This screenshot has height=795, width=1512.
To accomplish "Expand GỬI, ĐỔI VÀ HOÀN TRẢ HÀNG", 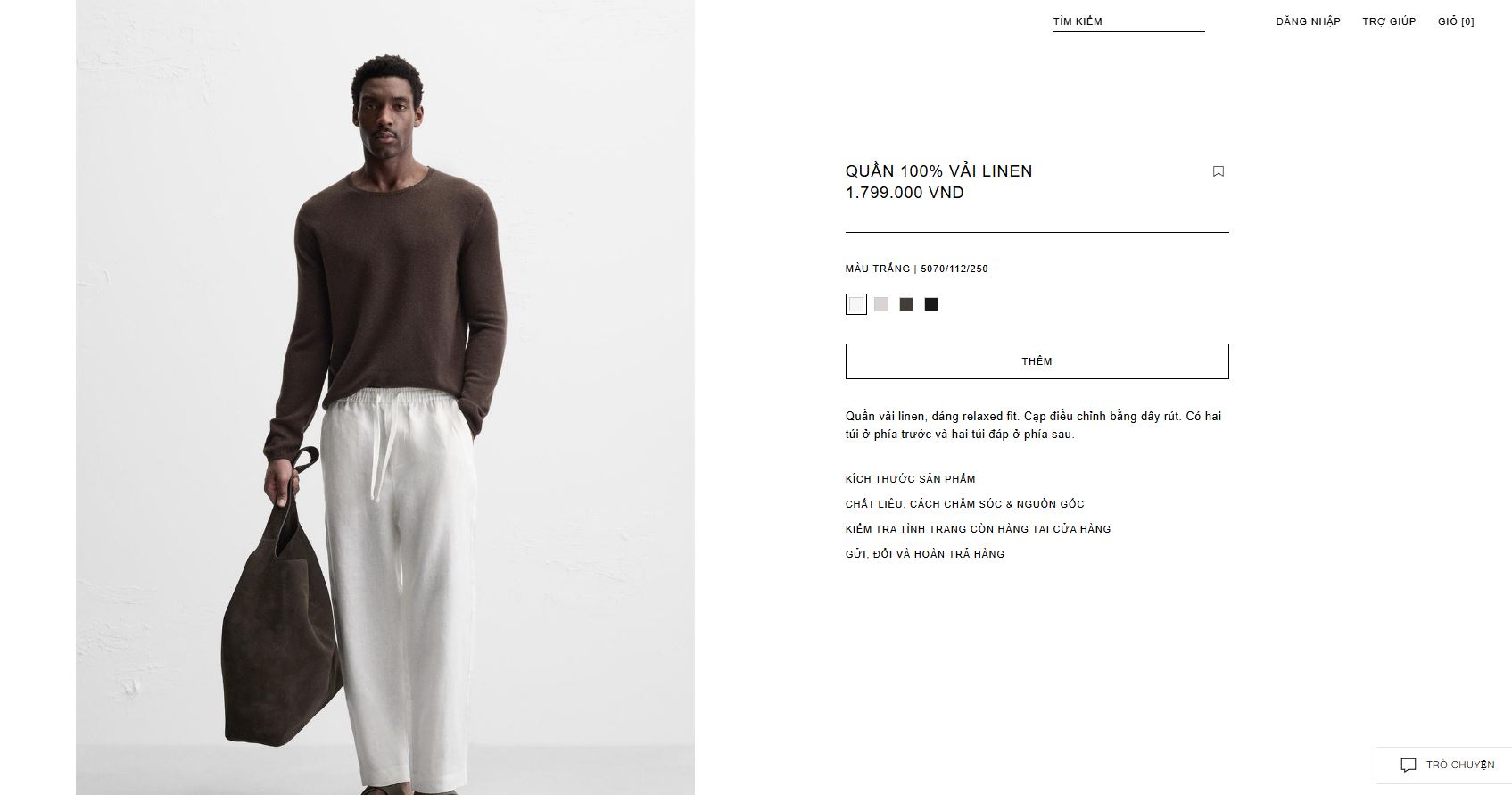I will (925, 554).
